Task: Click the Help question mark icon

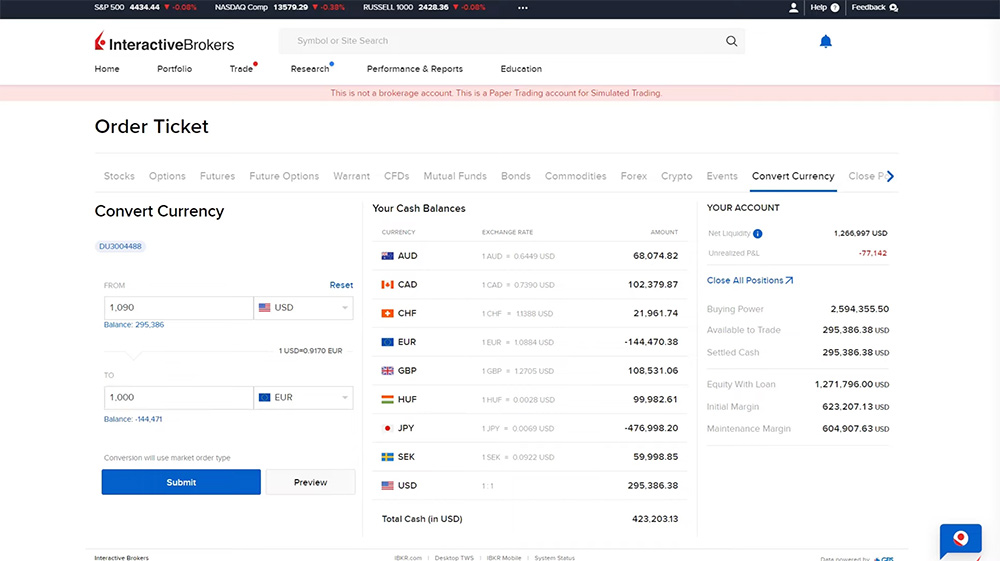Action: point(835,8)
